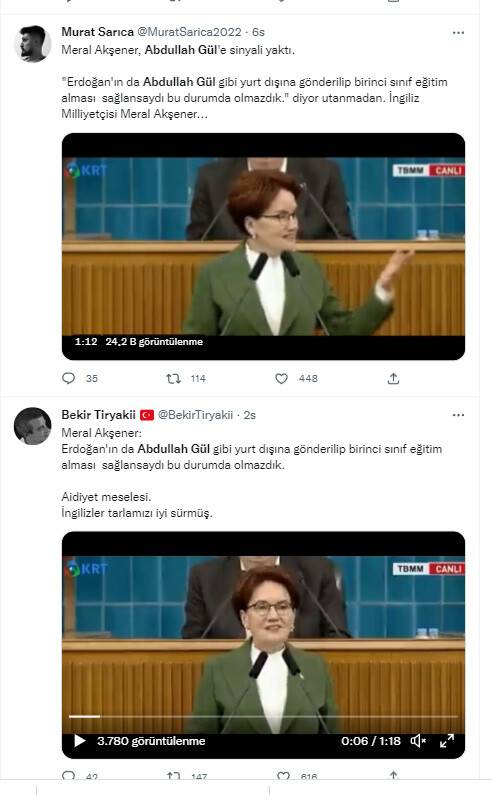Image resolution: width=492 pixels, height=795 pixels.
Task: Click the first video with 24,2 B views
Action: click(263, 246)
